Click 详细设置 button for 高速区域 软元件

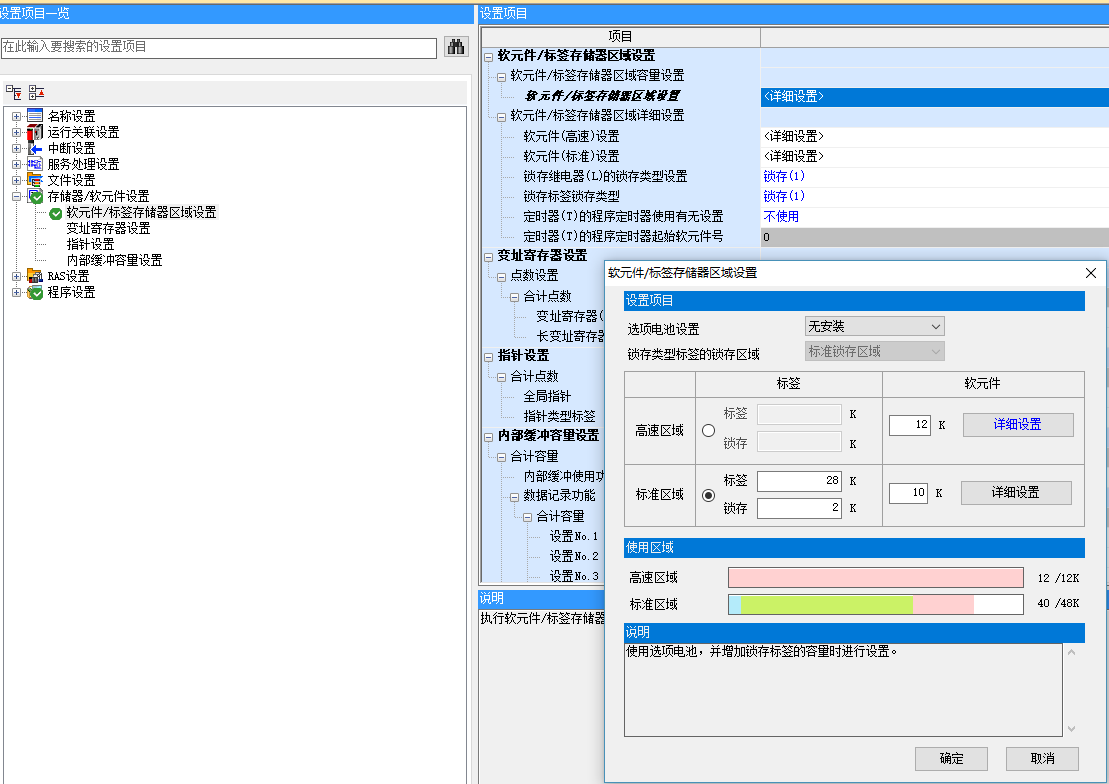pos(1017,425)
